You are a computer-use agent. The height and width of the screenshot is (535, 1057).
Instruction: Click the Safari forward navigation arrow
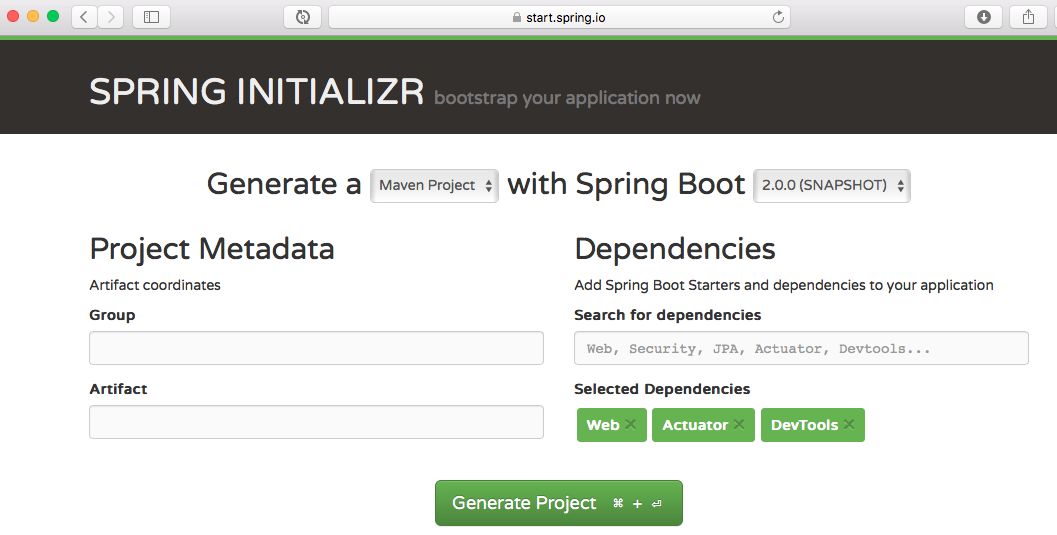pyautogui.click(x=110, y=17)
